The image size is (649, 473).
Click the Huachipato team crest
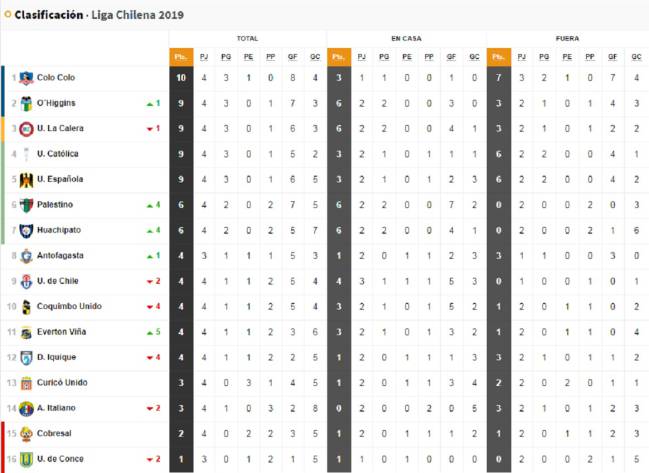point(27,230)
